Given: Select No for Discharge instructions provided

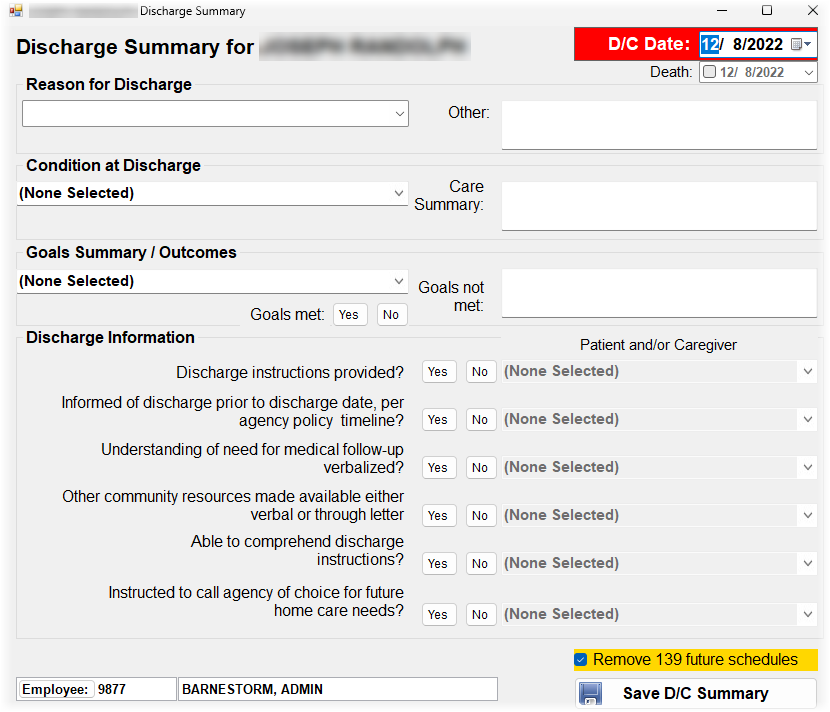Looking at the screenshot, I should click(480, 372).
